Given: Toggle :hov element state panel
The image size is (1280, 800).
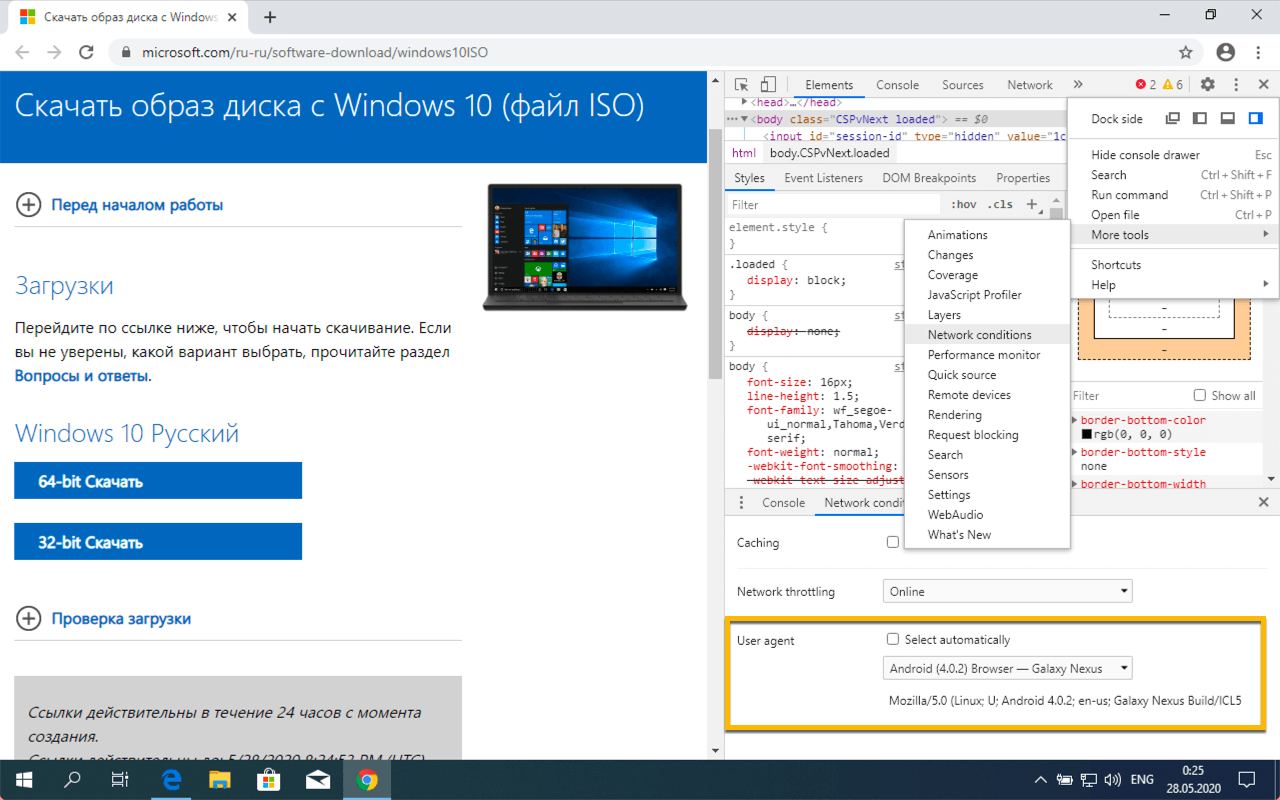Looking at the screenshot, I should coord(964,204).
